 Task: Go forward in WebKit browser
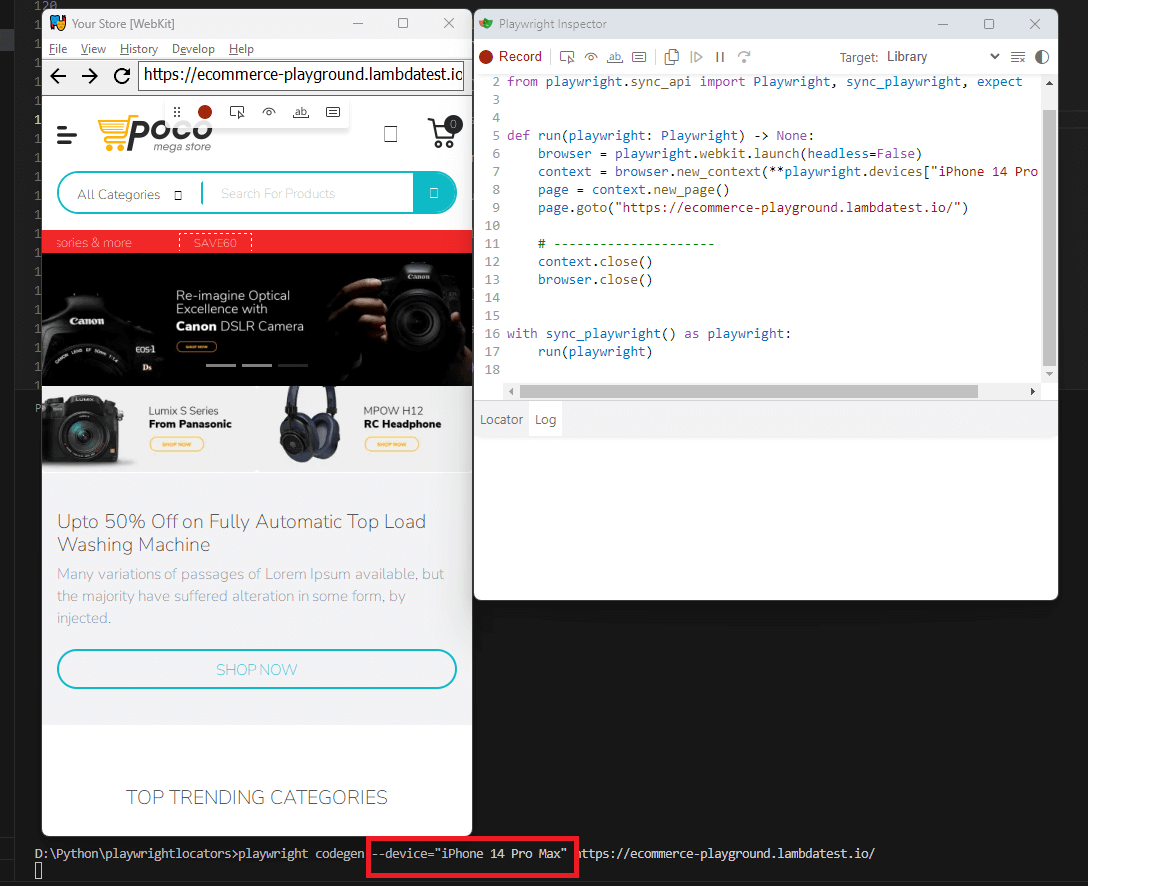[90, 76]
